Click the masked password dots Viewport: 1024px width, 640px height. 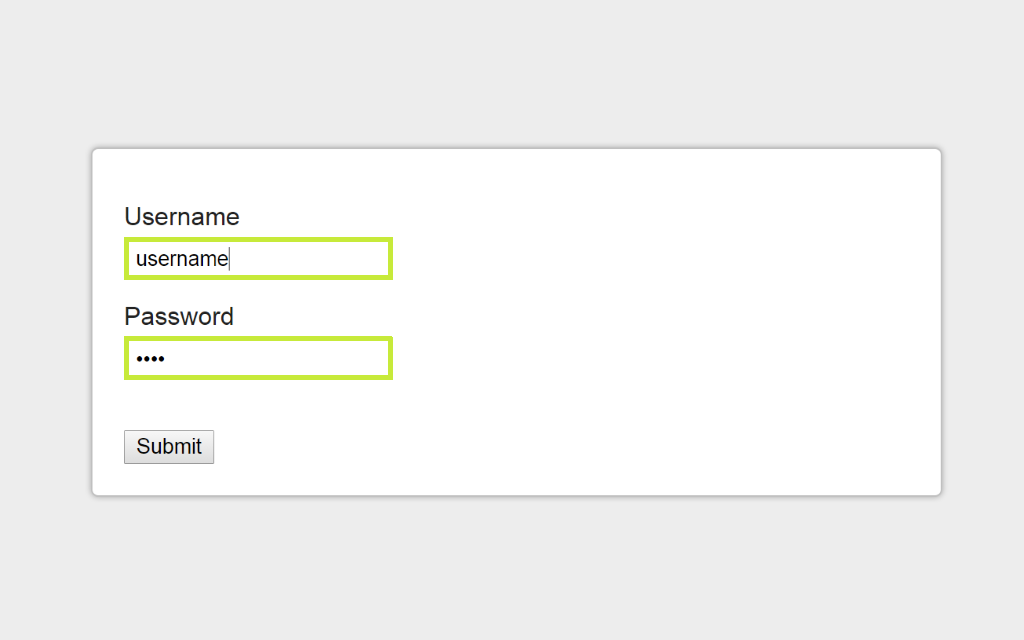pos(150,359)
